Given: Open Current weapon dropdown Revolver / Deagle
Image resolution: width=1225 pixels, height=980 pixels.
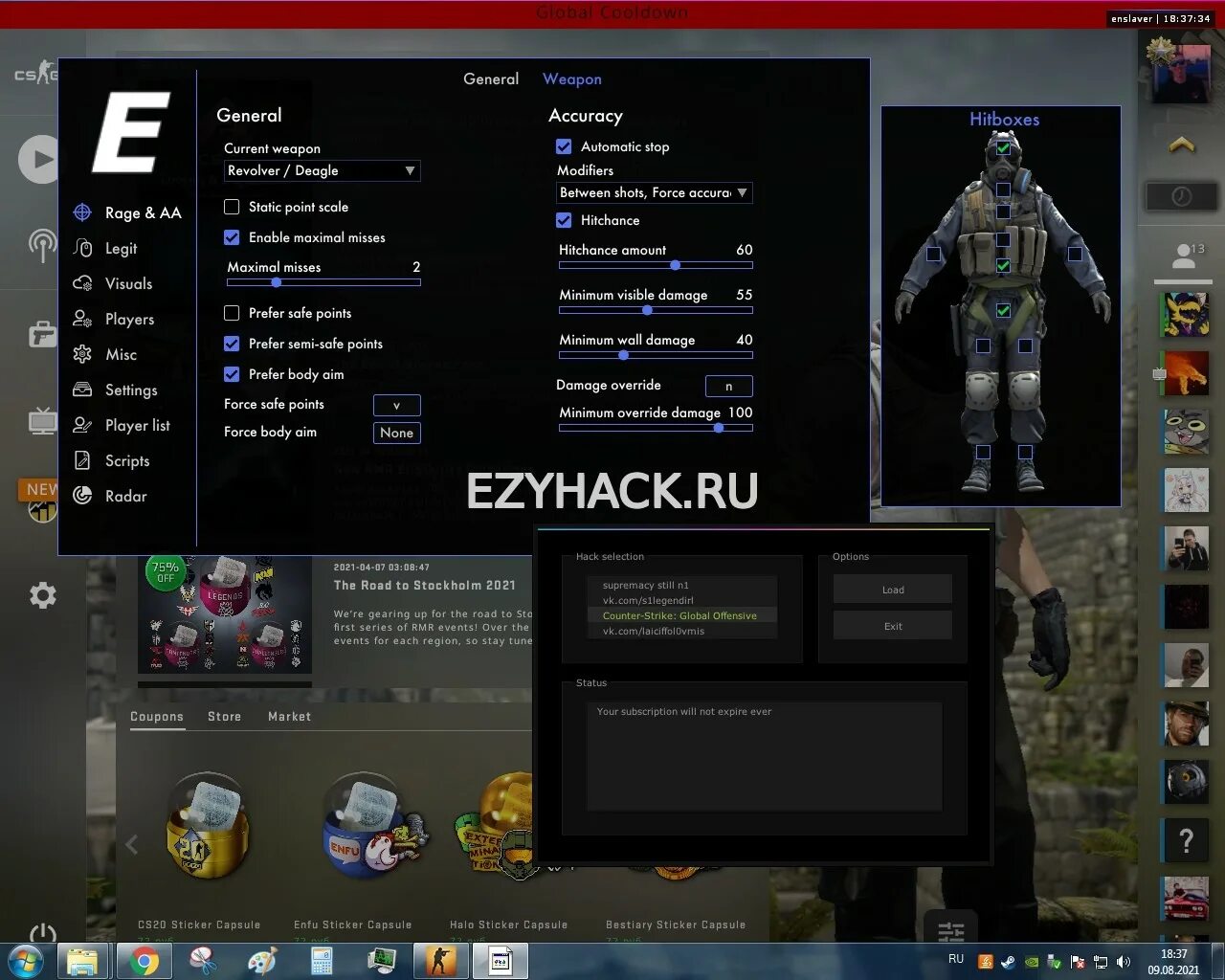Looking at the screenshot, I should pyautogui.click(x=323, y=170).
